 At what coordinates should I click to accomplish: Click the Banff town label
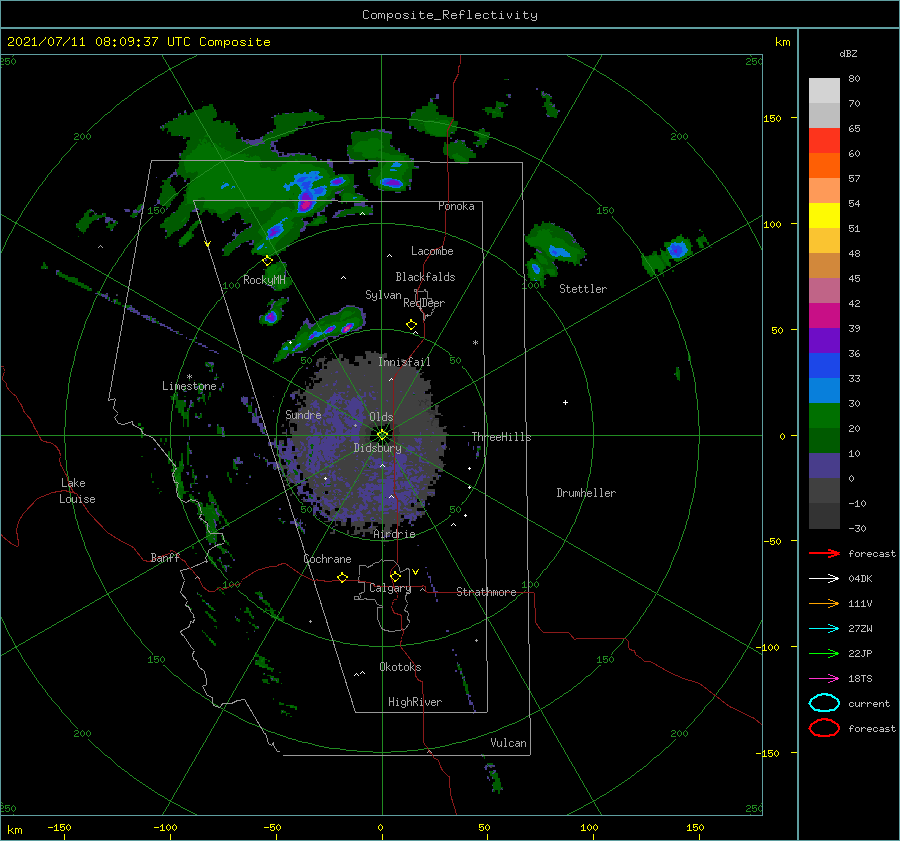tap(165, 557)
